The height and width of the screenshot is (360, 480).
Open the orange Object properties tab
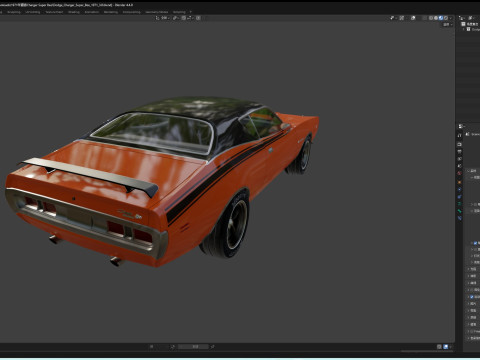click(459, 182)
